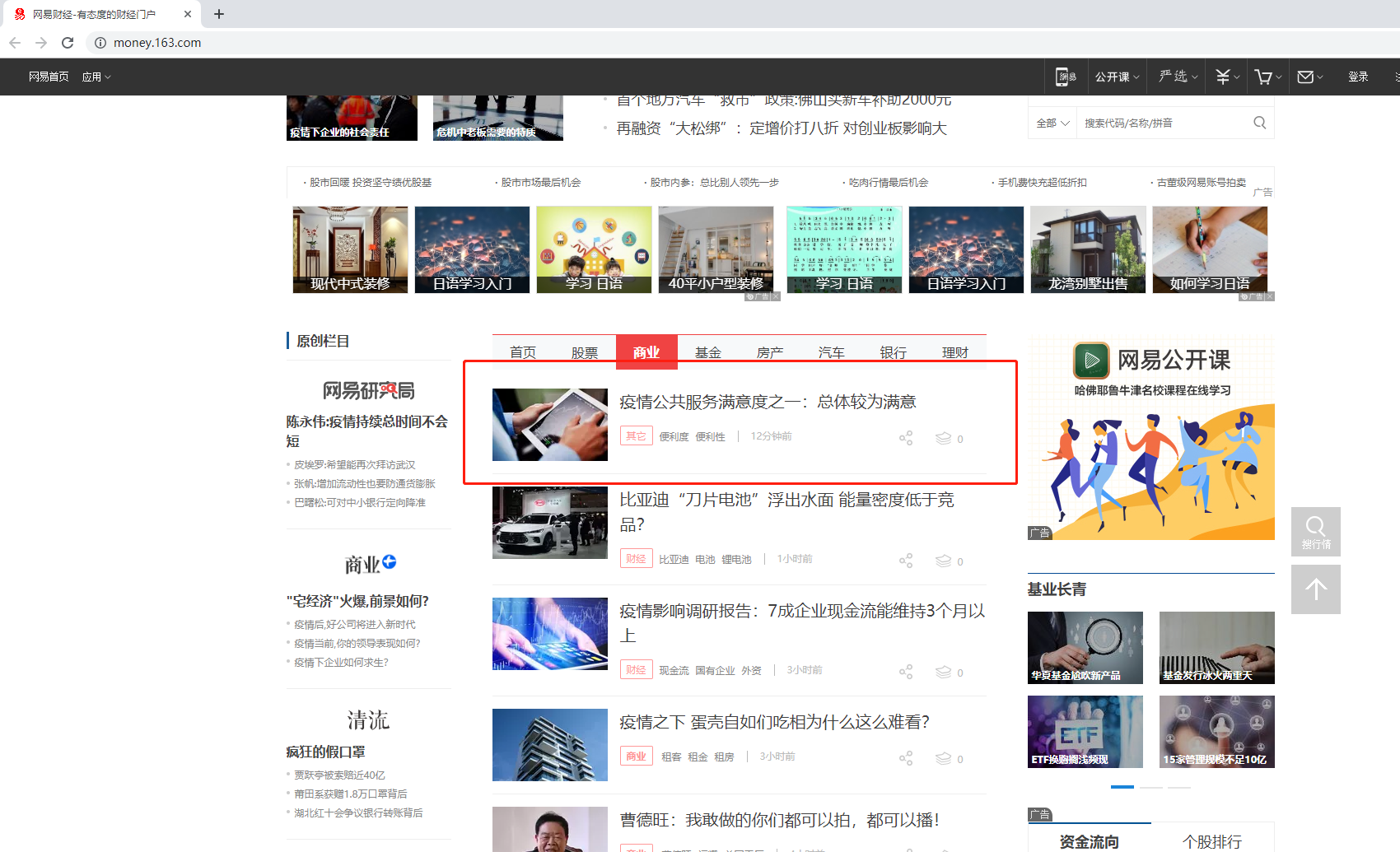
Task: Expand the 严选 dropdown in top bar
Action: click(1178, 77)
